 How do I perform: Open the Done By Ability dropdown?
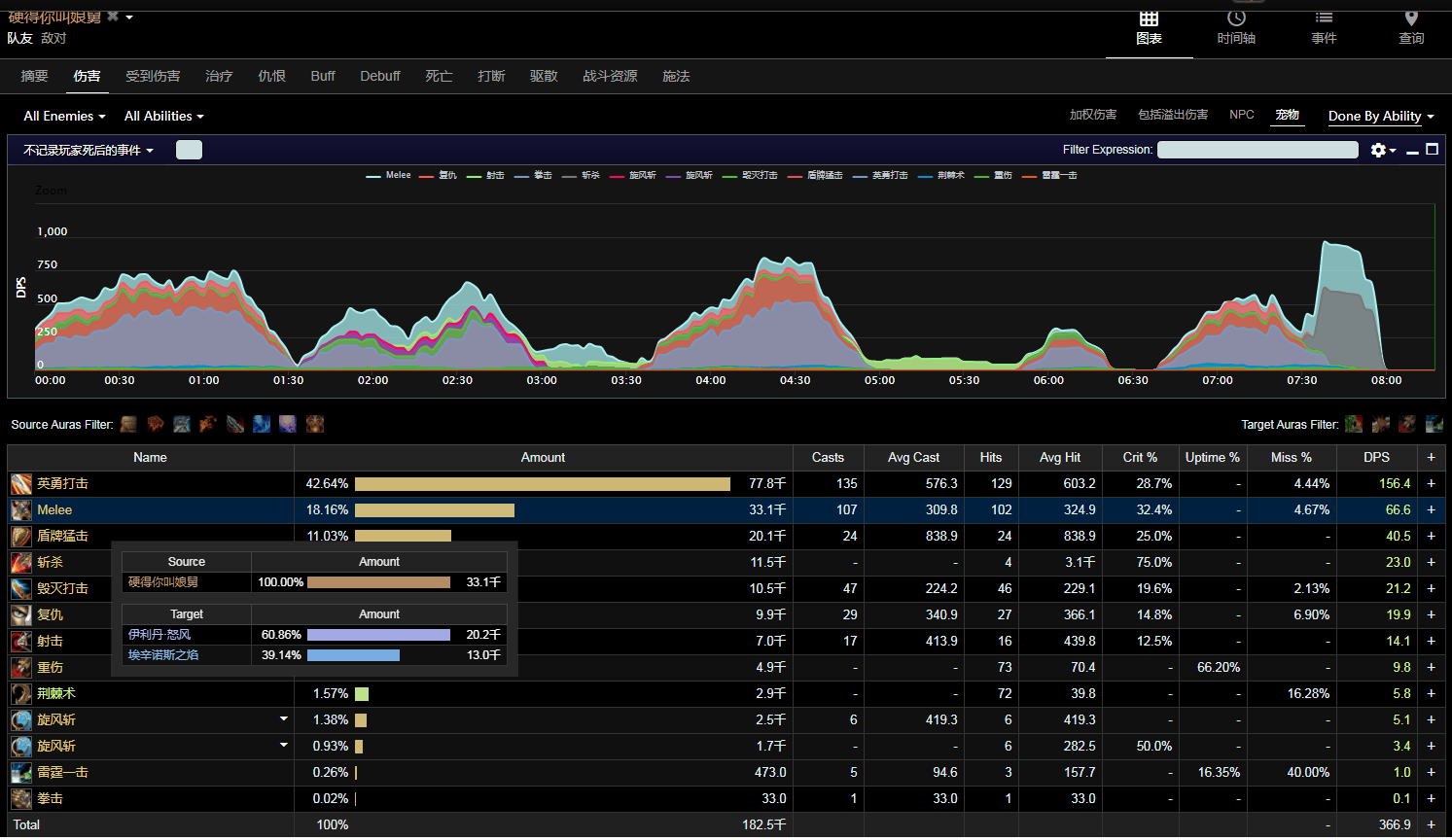pyautogui.click(x=1381, y=116)
